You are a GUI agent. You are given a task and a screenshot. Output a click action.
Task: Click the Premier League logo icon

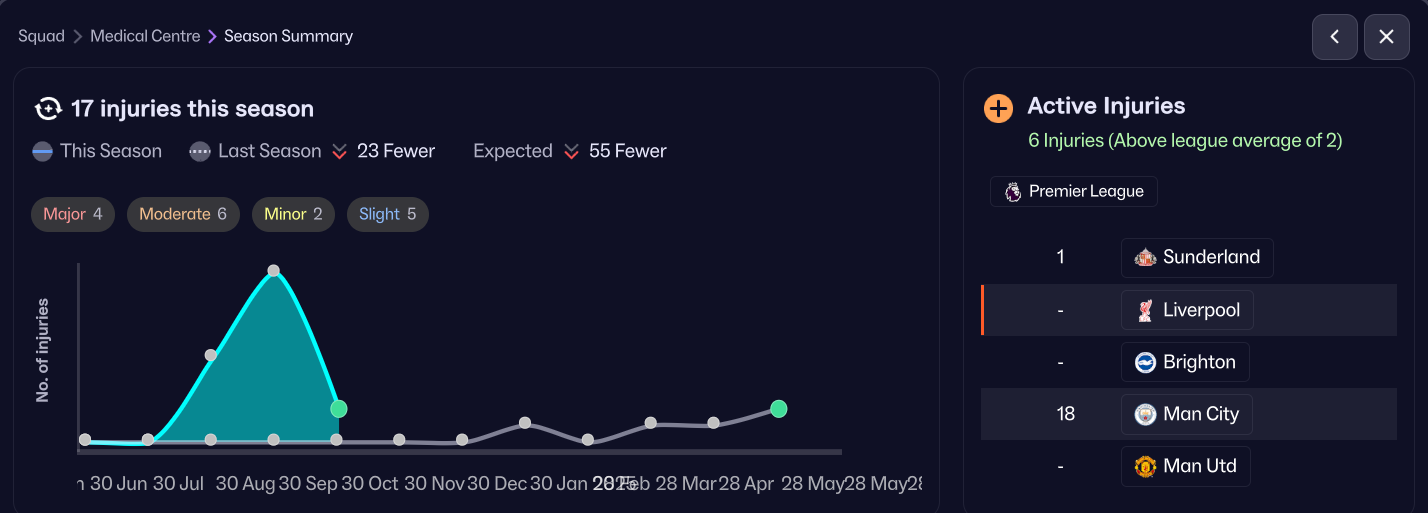pyautogui.click(x=1013, y=192)
